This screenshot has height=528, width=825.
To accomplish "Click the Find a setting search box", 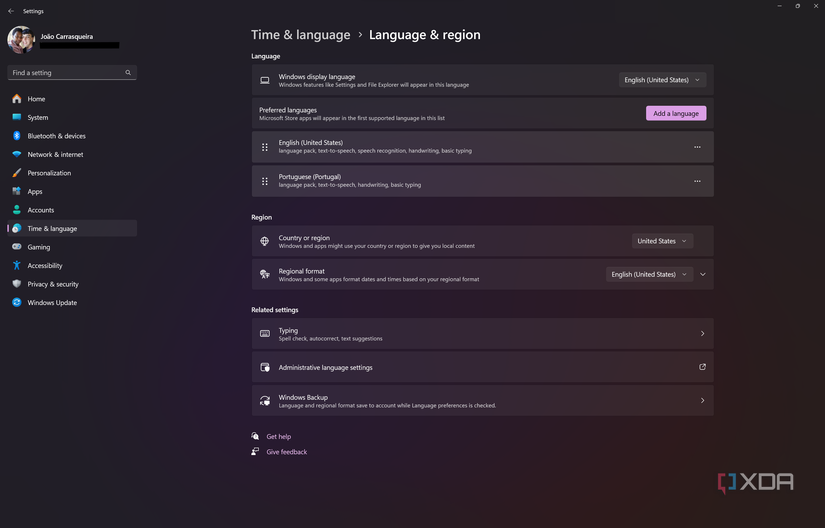I will 72,73.
